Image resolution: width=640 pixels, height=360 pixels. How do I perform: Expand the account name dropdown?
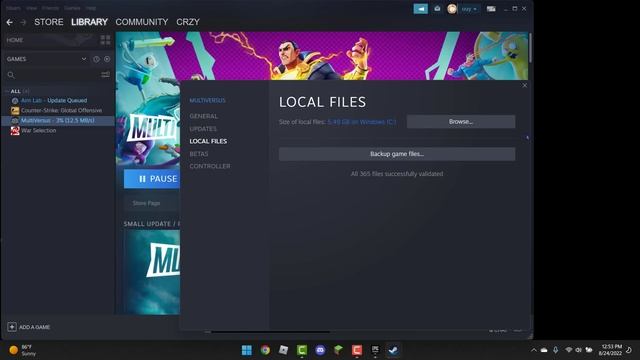tap(469, 9)
